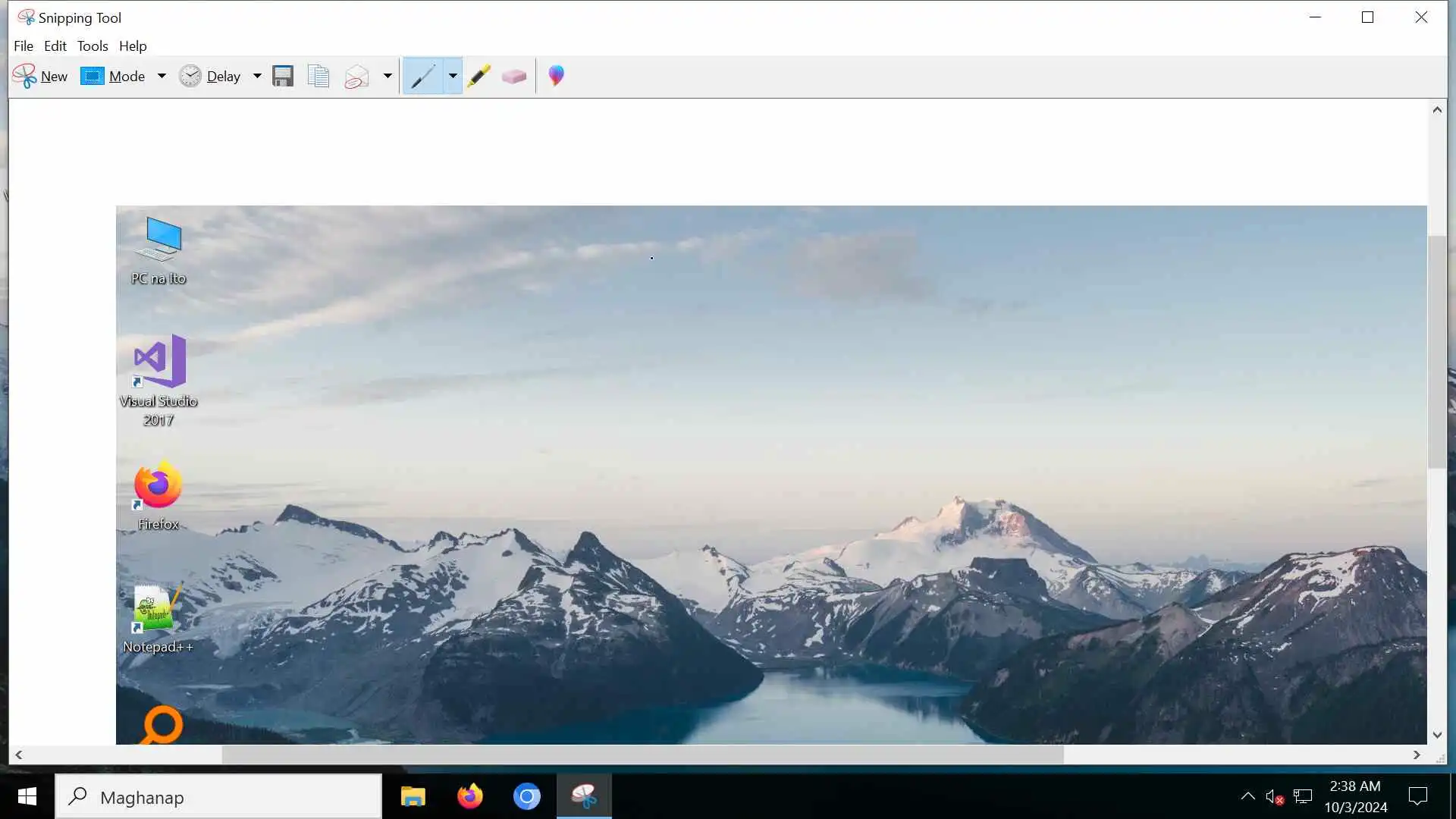Select the Highlighter tool

pyautogui.click(x=479, y=76)
